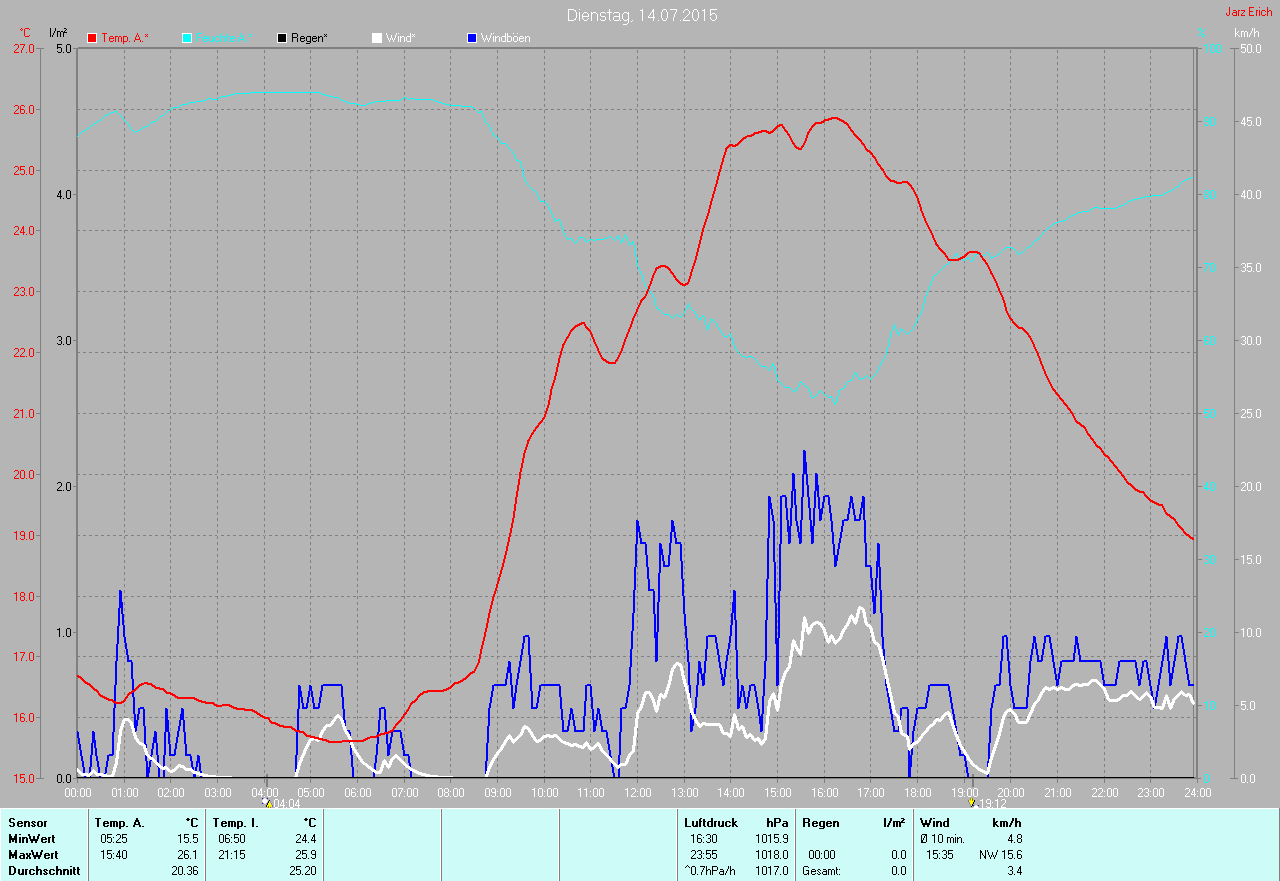This screenshot has height=881, width=1280.
Task: Click the Jarz Erich author label
Action: tap(1248, 12)
